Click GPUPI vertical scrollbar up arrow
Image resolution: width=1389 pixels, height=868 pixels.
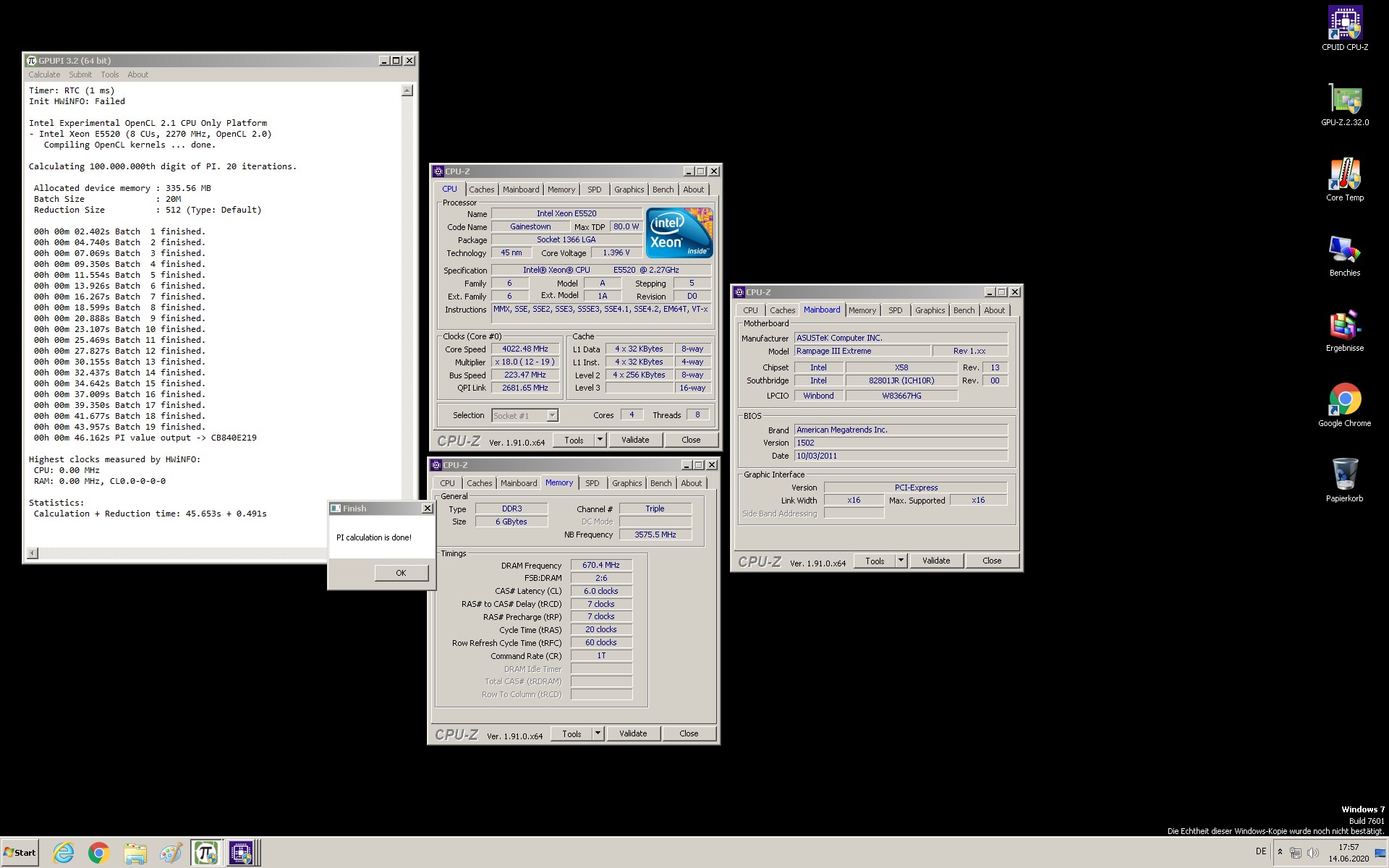tap(407, 90)
